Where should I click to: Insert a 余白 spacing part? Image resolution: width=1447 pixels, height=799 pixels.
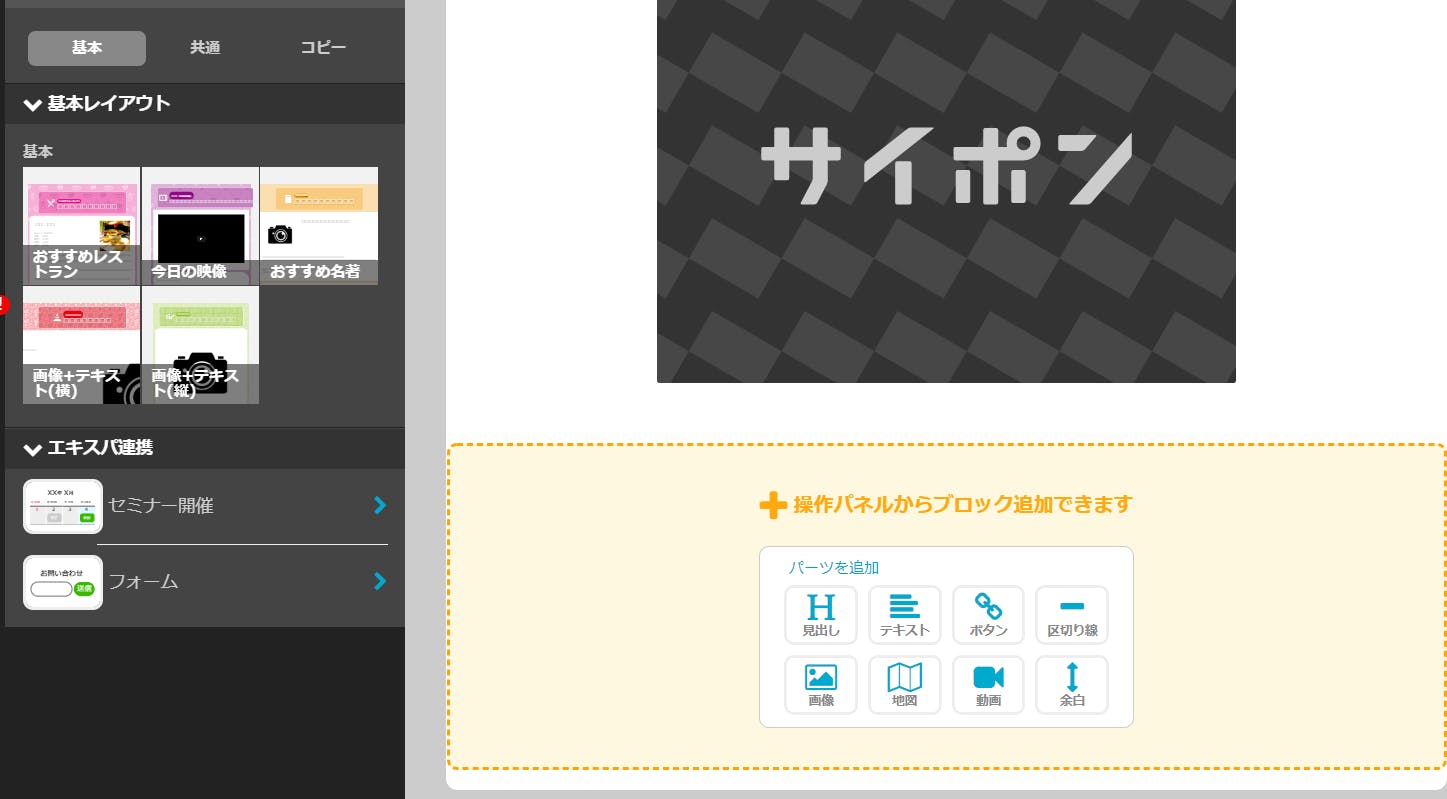click(x=1072, y=685)
